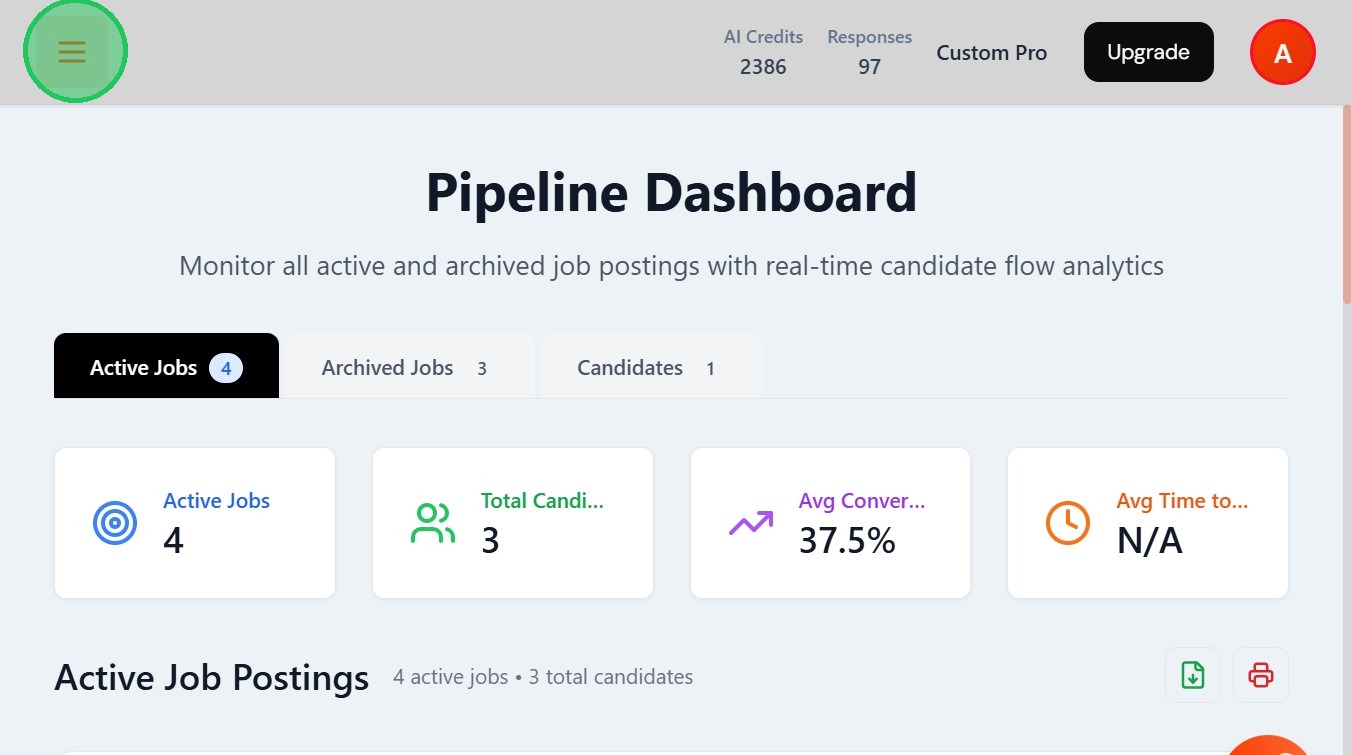Click the Active Job Postings heading
The width and height of the screenshot is (1351, 755).
click(211, 678)
